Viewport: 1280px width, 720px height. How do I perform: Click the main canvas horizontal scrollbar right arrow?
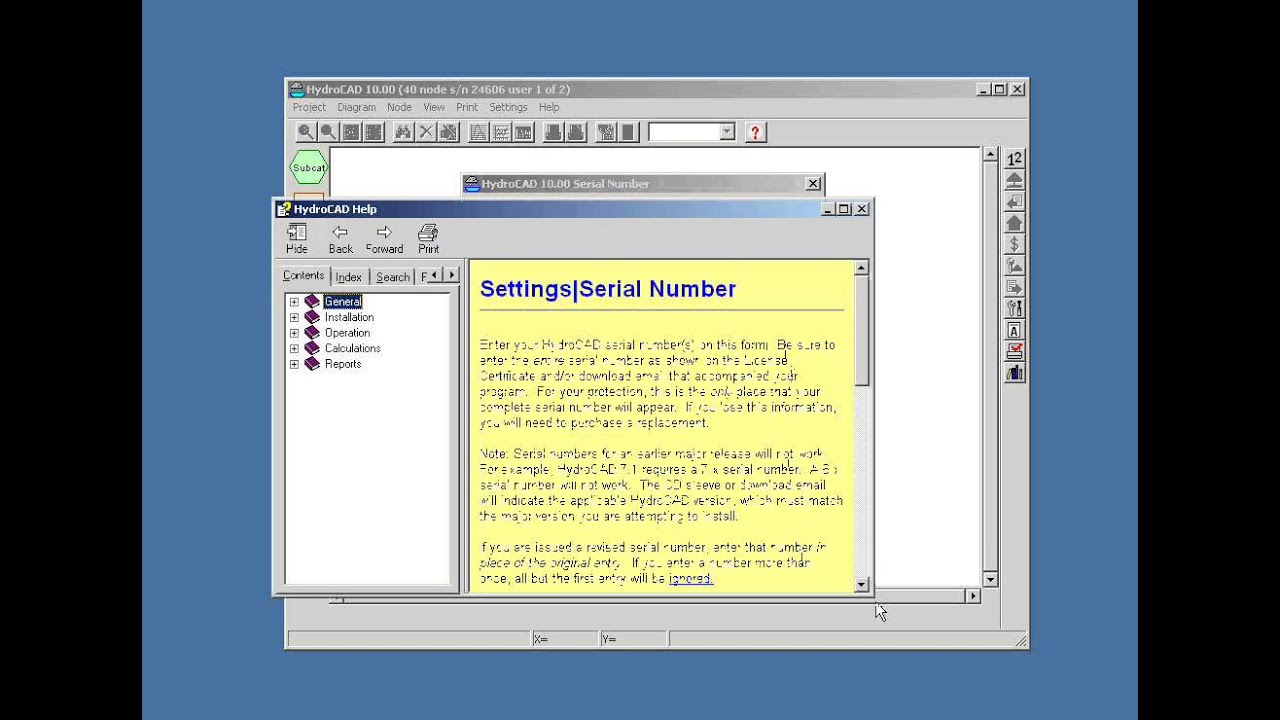pos(972,596)
